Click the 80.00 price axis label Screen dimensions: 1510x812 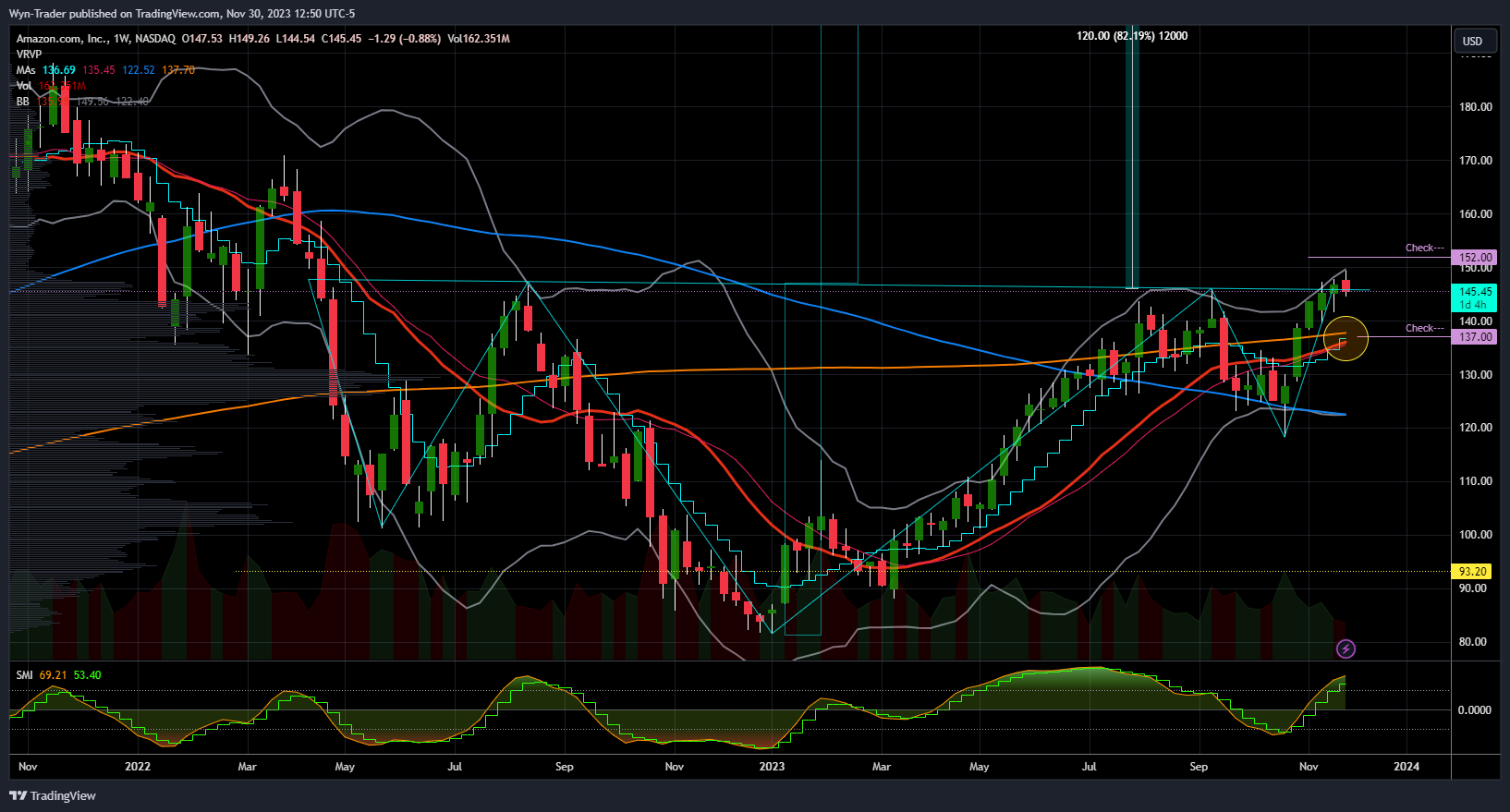[1473, 642]
